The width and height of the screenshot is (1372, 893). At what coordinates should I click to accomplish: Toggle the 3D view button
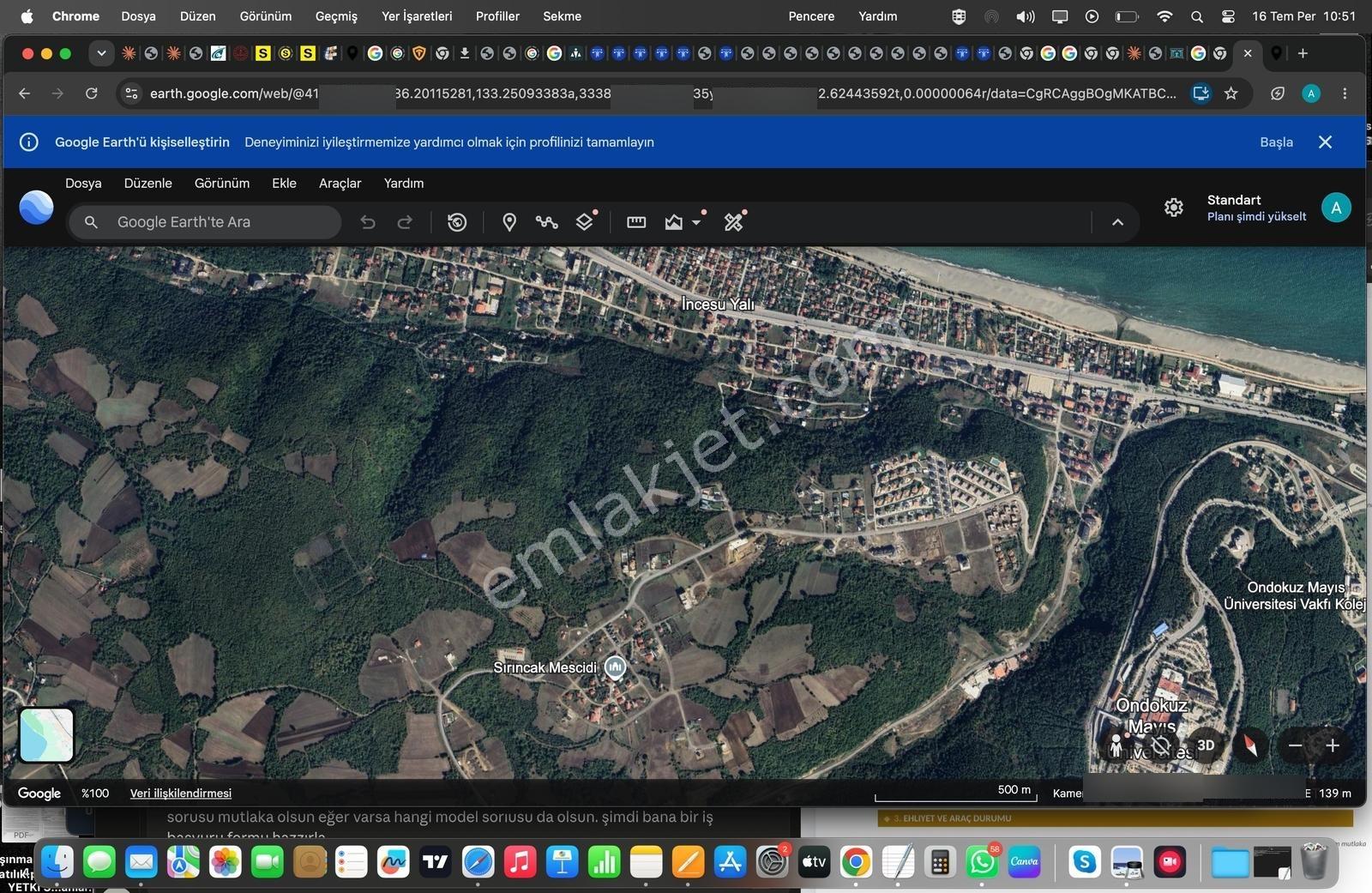point(1206,745)
